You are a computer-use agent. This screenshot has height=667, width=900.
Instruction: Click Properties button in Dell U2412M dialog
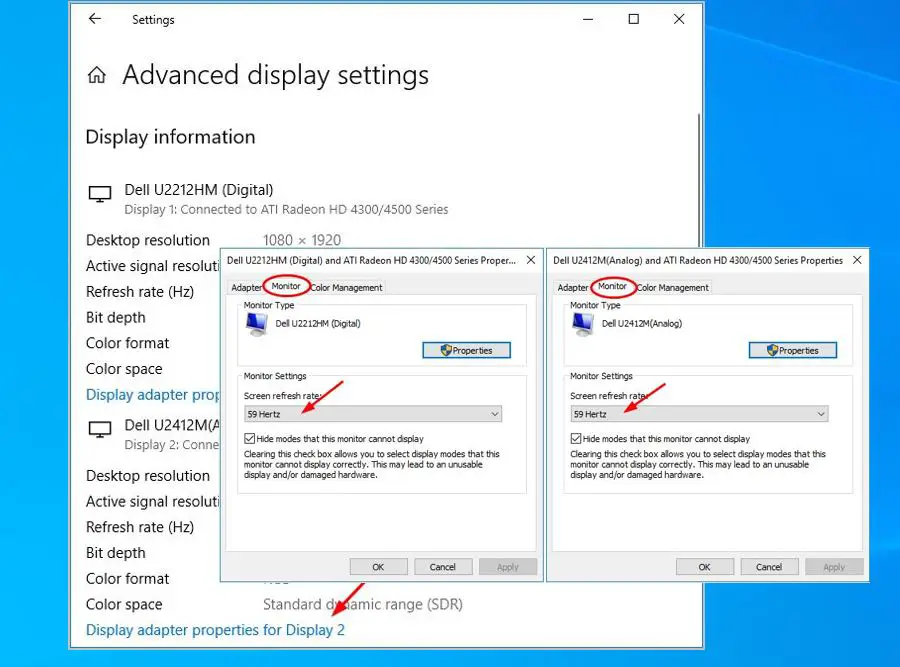[793, 350]
